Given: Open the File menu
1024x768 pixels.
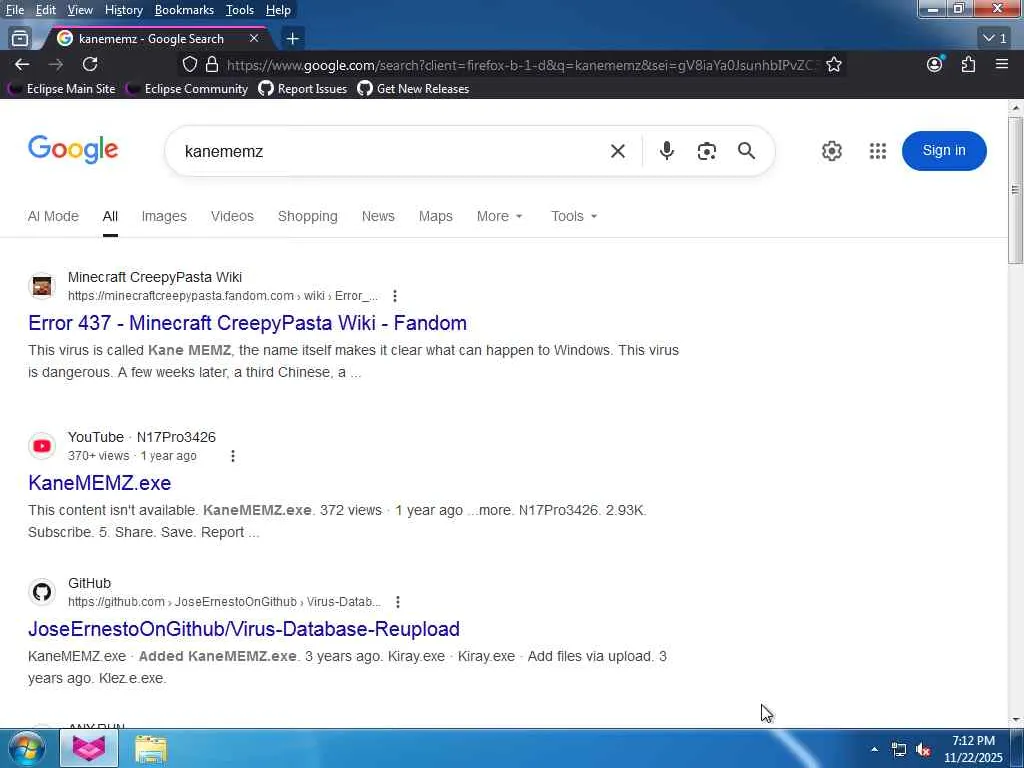Looking at the screenshot, I should [14, 10].
